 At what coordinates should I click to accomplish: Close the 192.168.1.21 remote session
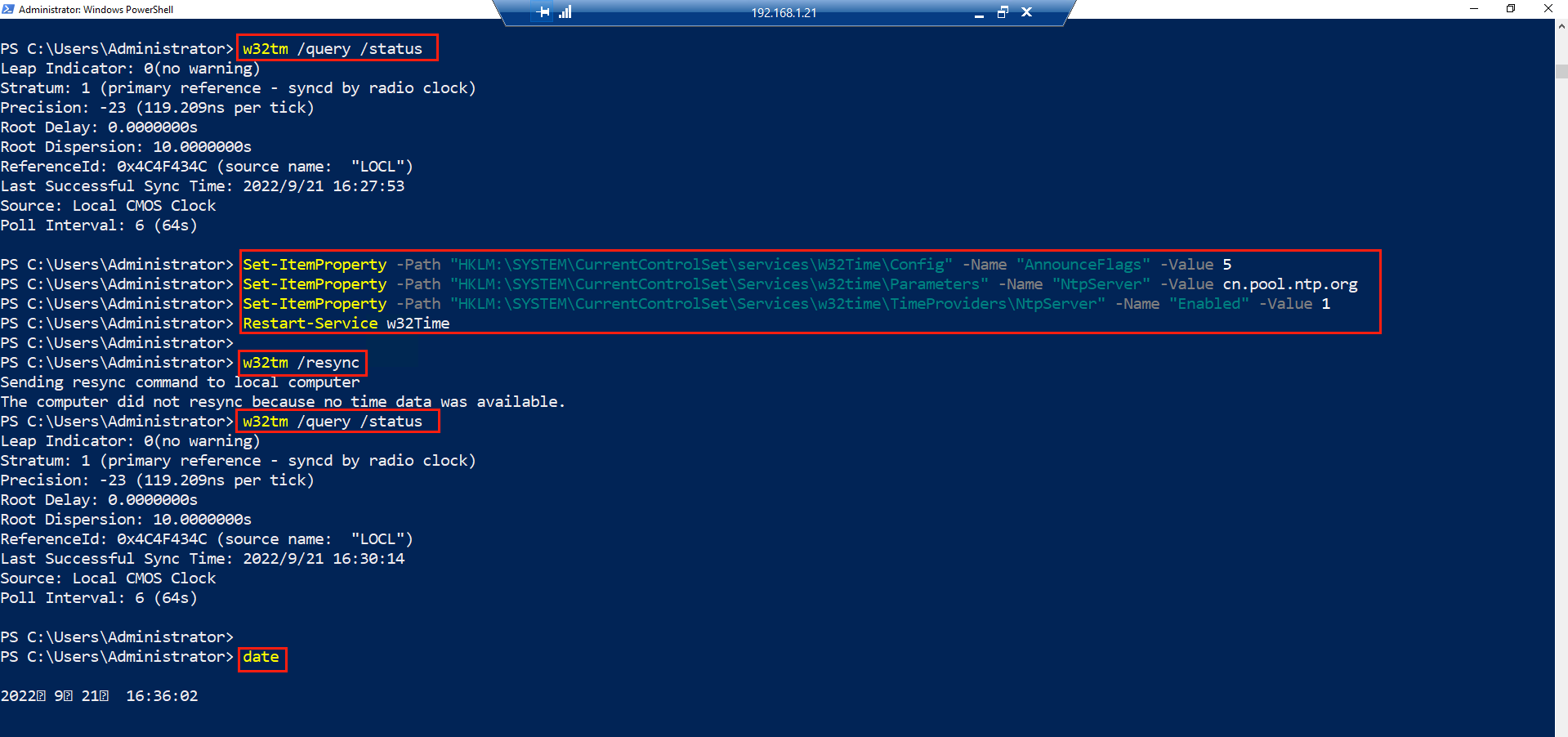tap(1026, 13)
